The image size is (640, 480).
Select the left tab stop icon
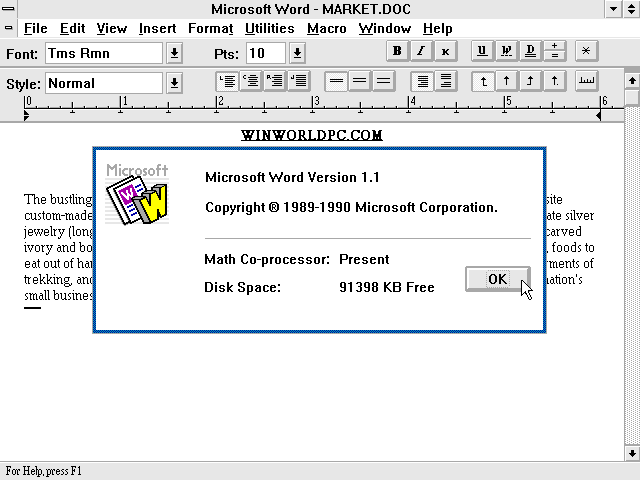pyautogui.click(x=483, y=81)
